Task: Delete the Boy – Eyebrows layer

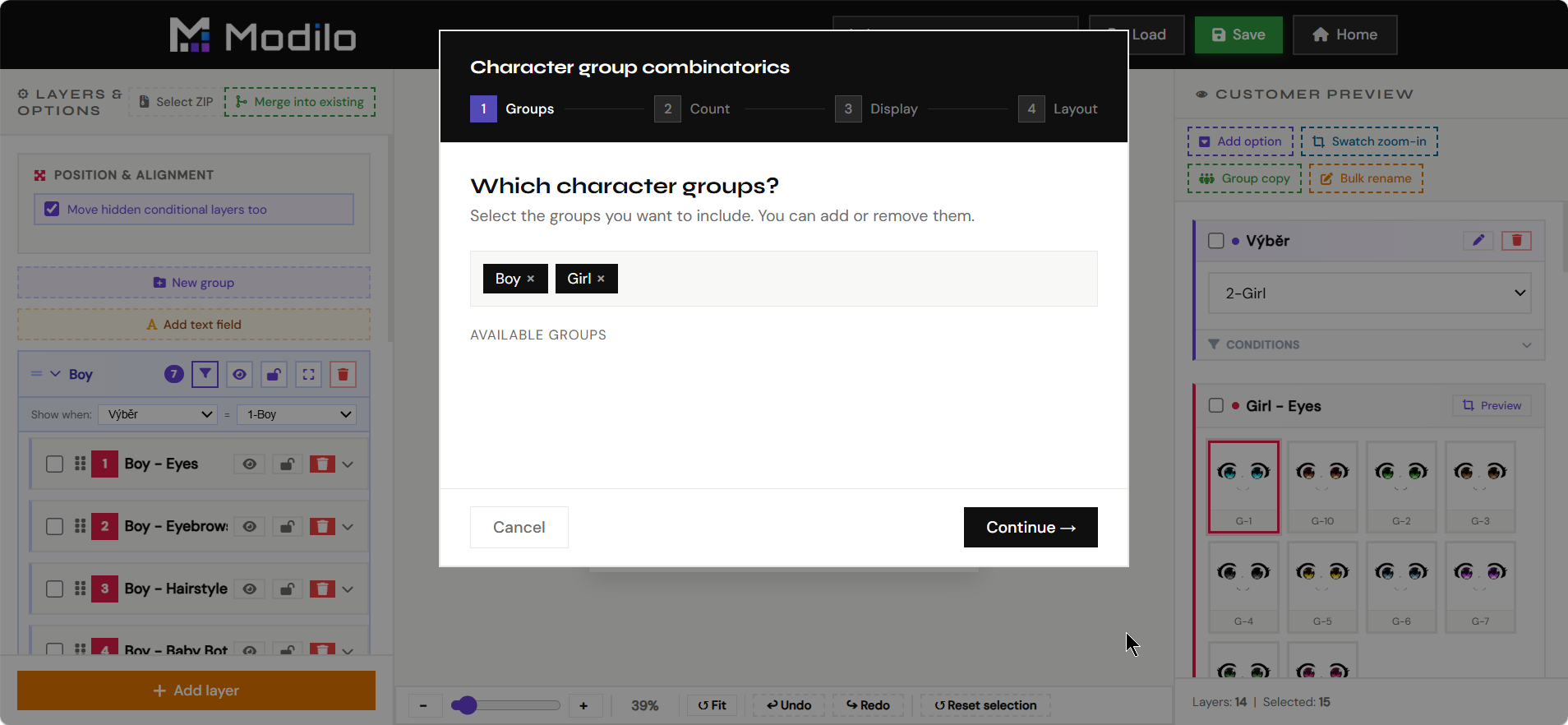Action: [x=322, y=527]
